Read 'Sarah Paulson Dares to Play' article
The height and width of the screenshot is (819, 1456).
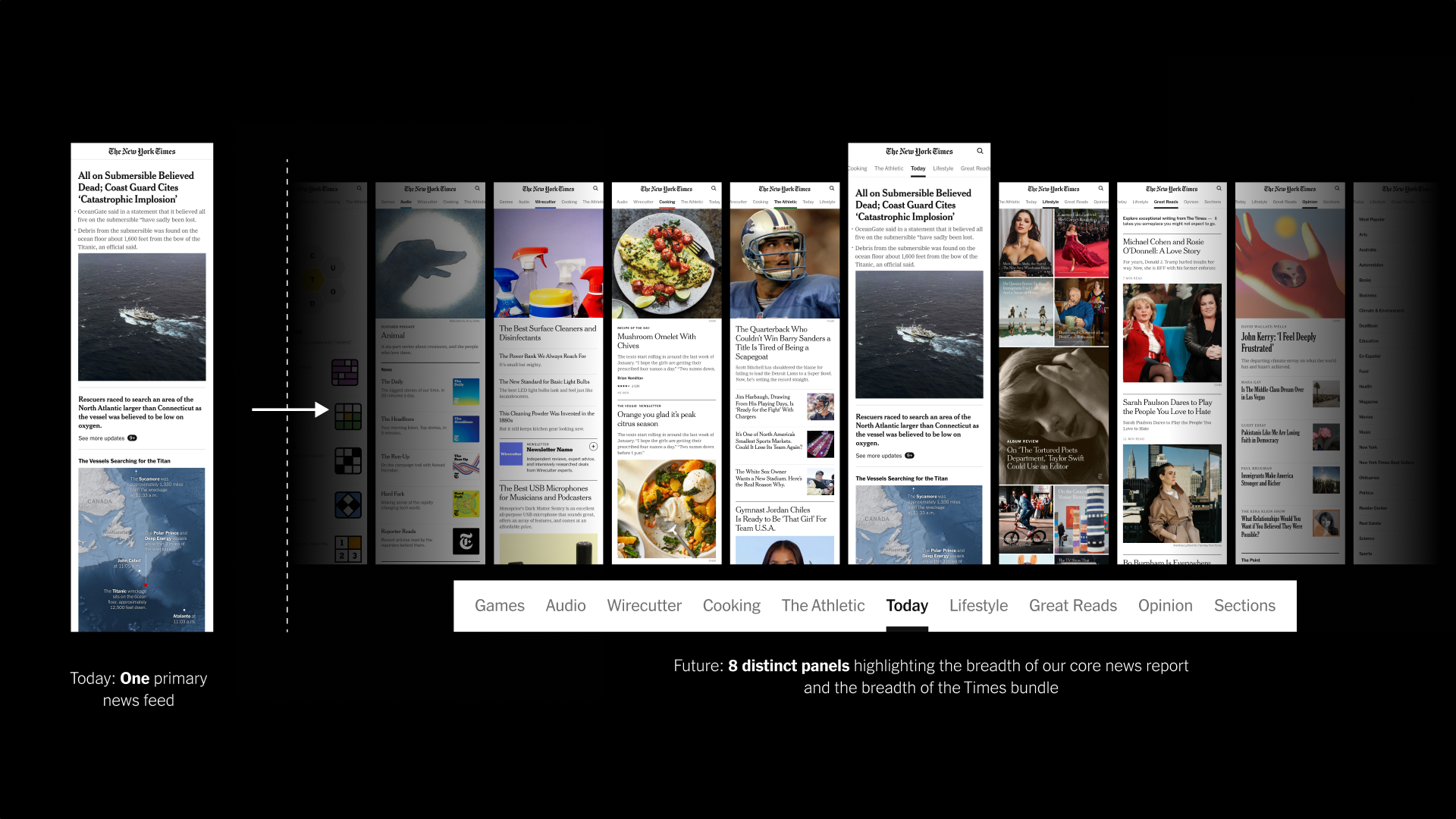1168,406
